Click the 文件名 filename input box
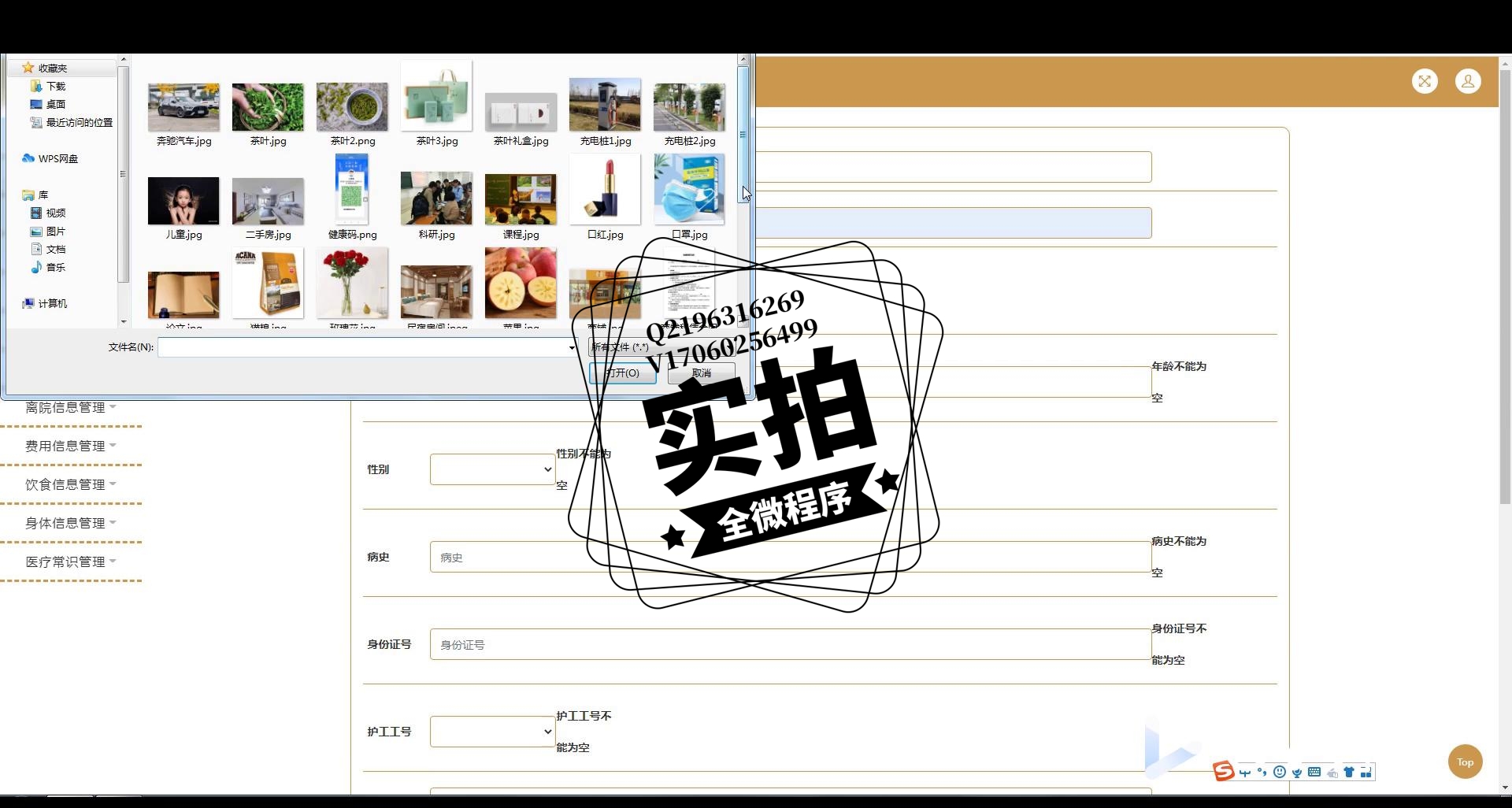Image resolution: width=1512 pixels, height=808 pixels. 362,347
